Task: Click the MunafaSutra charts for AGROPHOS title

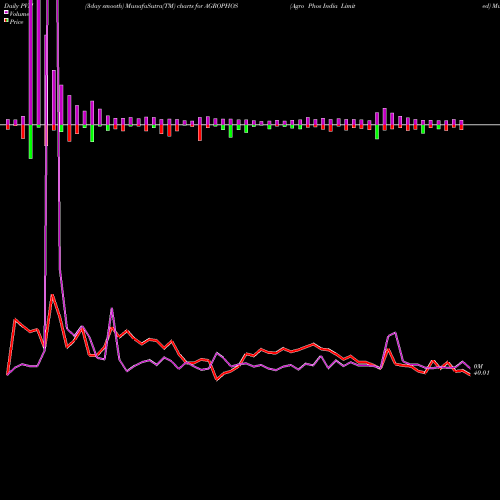Action: point(161,6)
